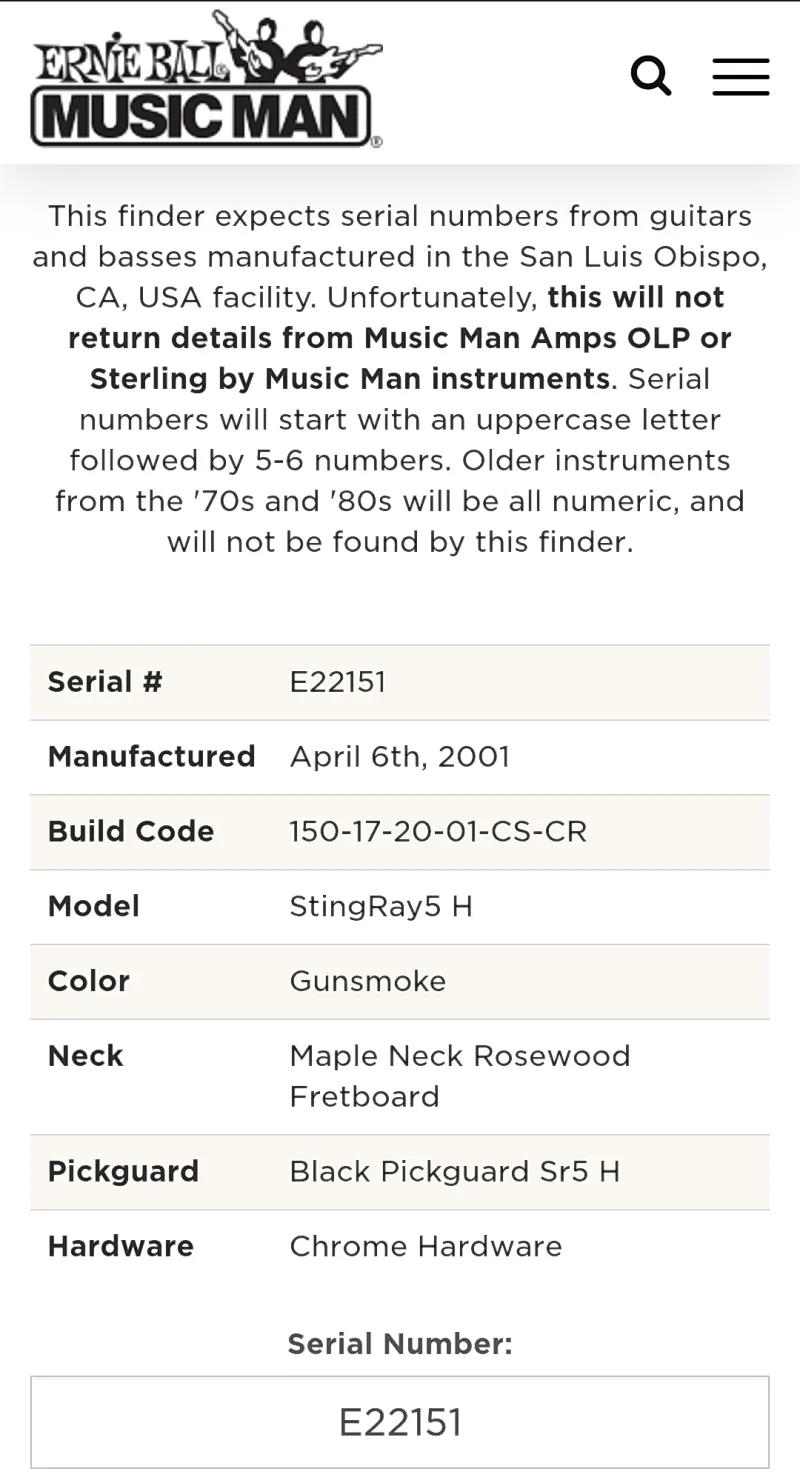Viewport: 800px width, 1483px height.
Task: Click the Manufactured date April 6th, 2001
Action: [x=400, y=756]
